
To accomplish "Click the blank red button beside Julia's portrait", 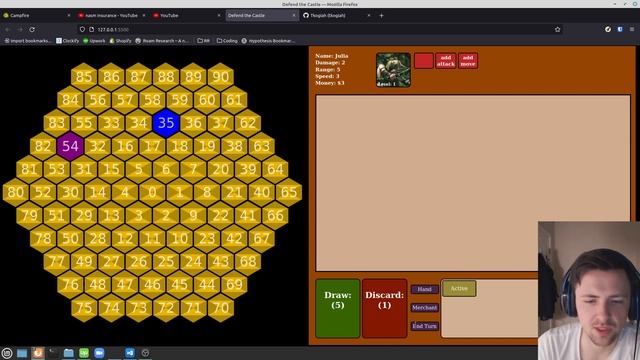I will [424, 61].
